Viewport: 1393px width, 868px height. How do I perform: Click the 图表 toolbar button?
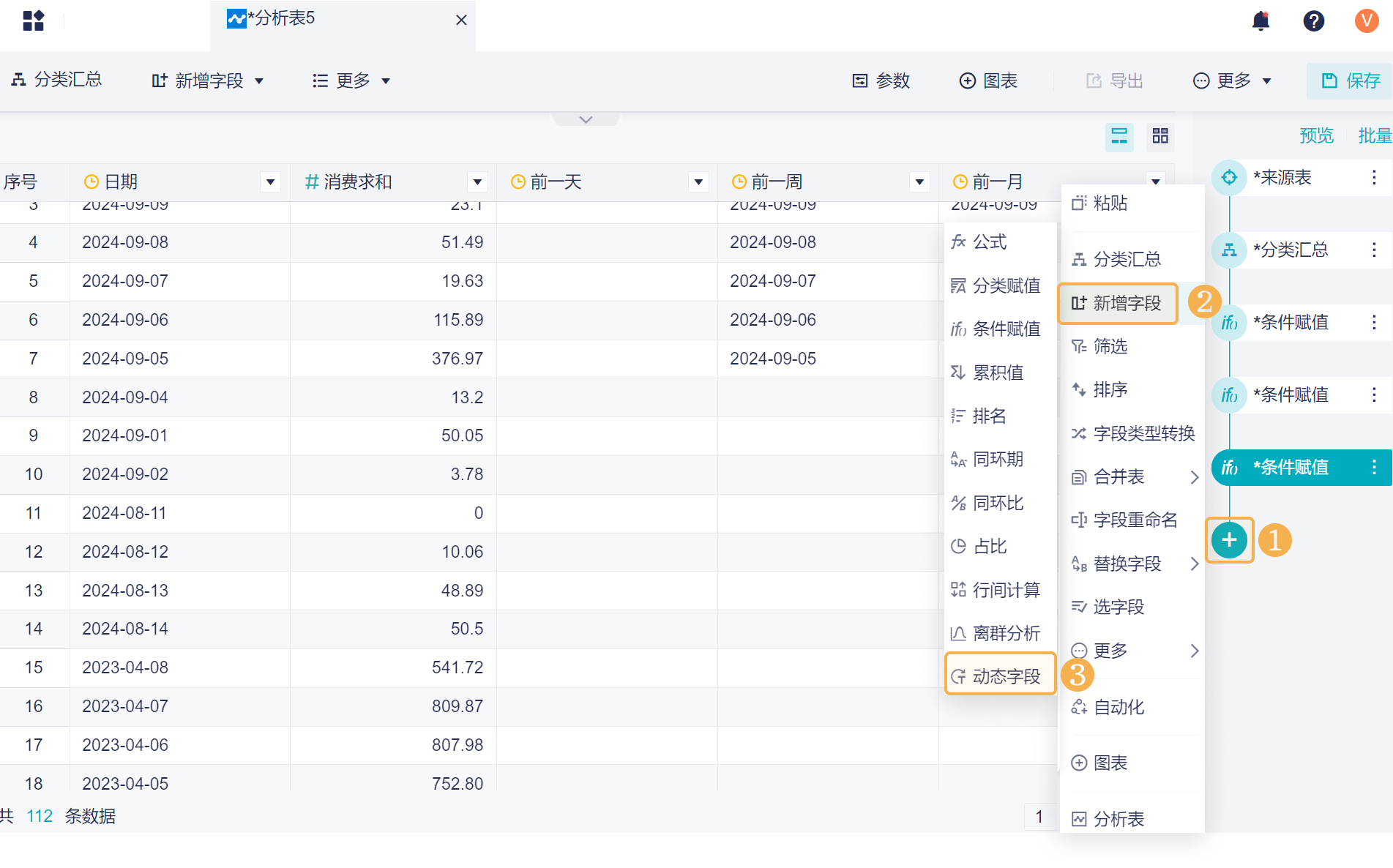[988, 81]
